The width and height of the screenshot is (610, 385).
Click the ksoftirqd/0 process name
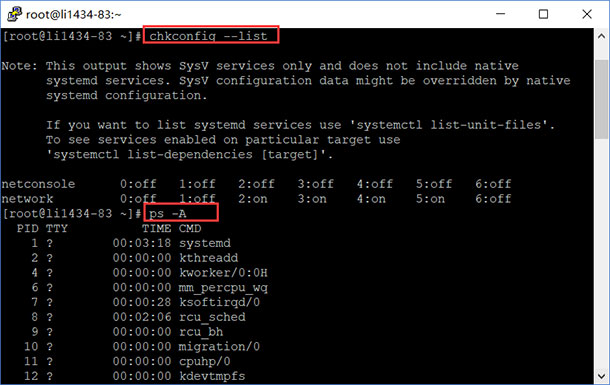pyautogui.click(x=219, y=302)
